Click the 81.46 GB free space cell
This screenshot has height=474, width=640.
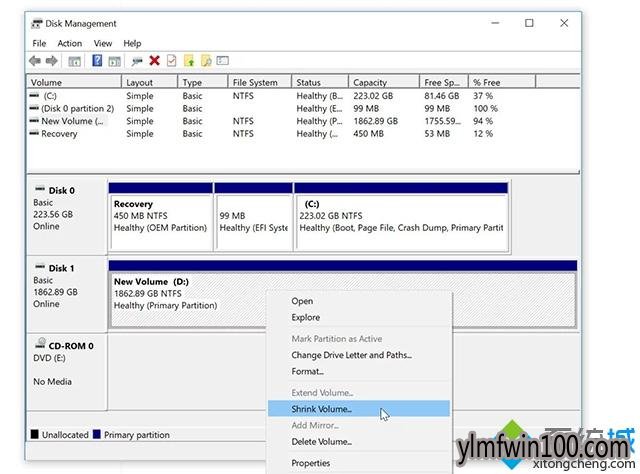point(442,96)
